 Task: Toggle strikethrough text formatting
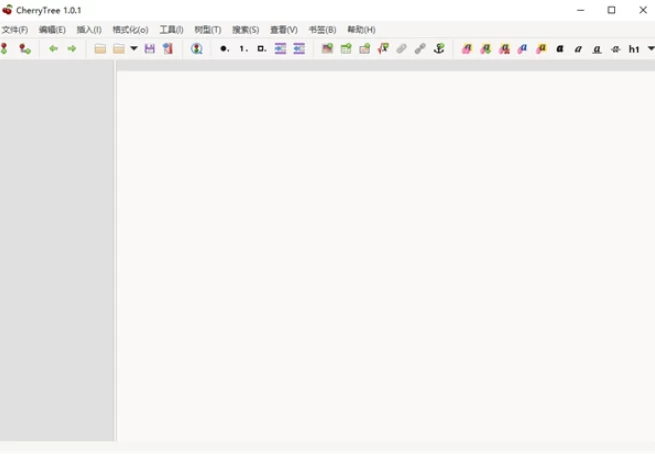(615, 49)
